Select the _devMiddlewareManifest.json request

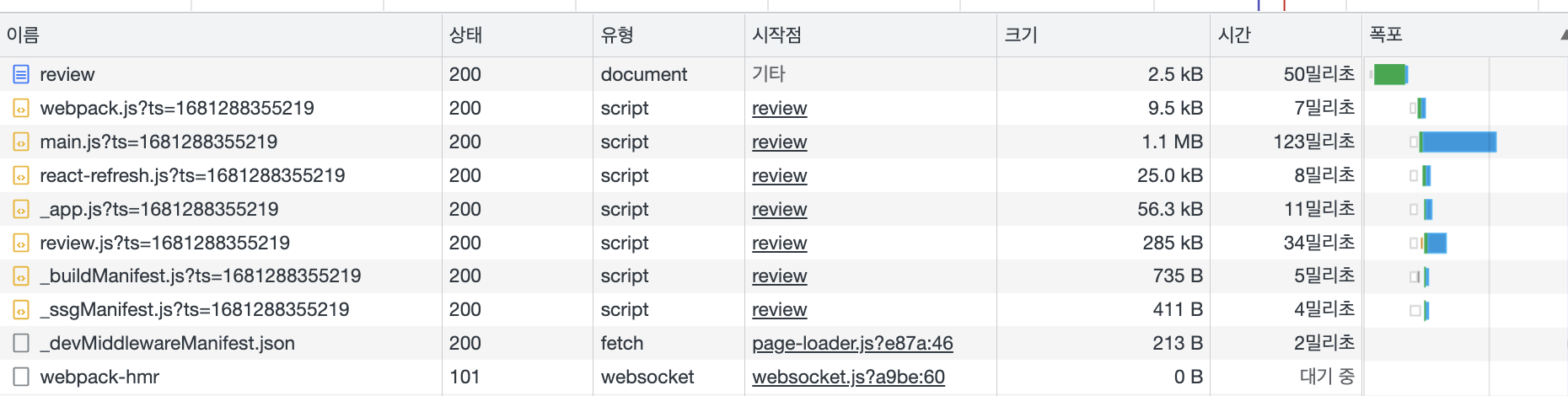168,343
